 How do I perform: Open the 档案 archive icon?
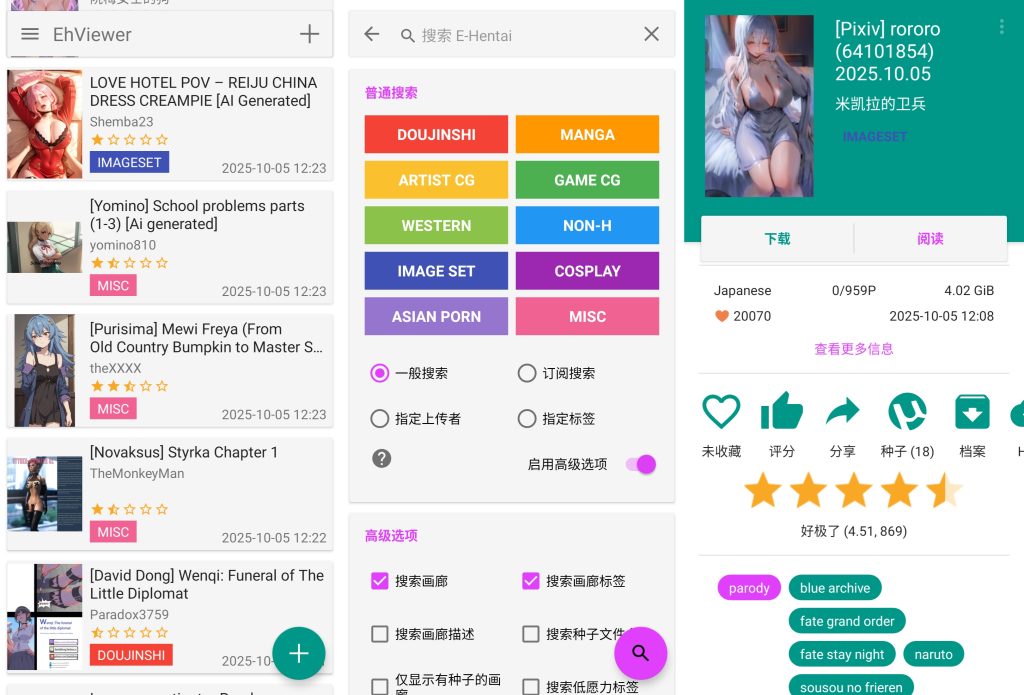pyautogui.click(x=972, y=412)
